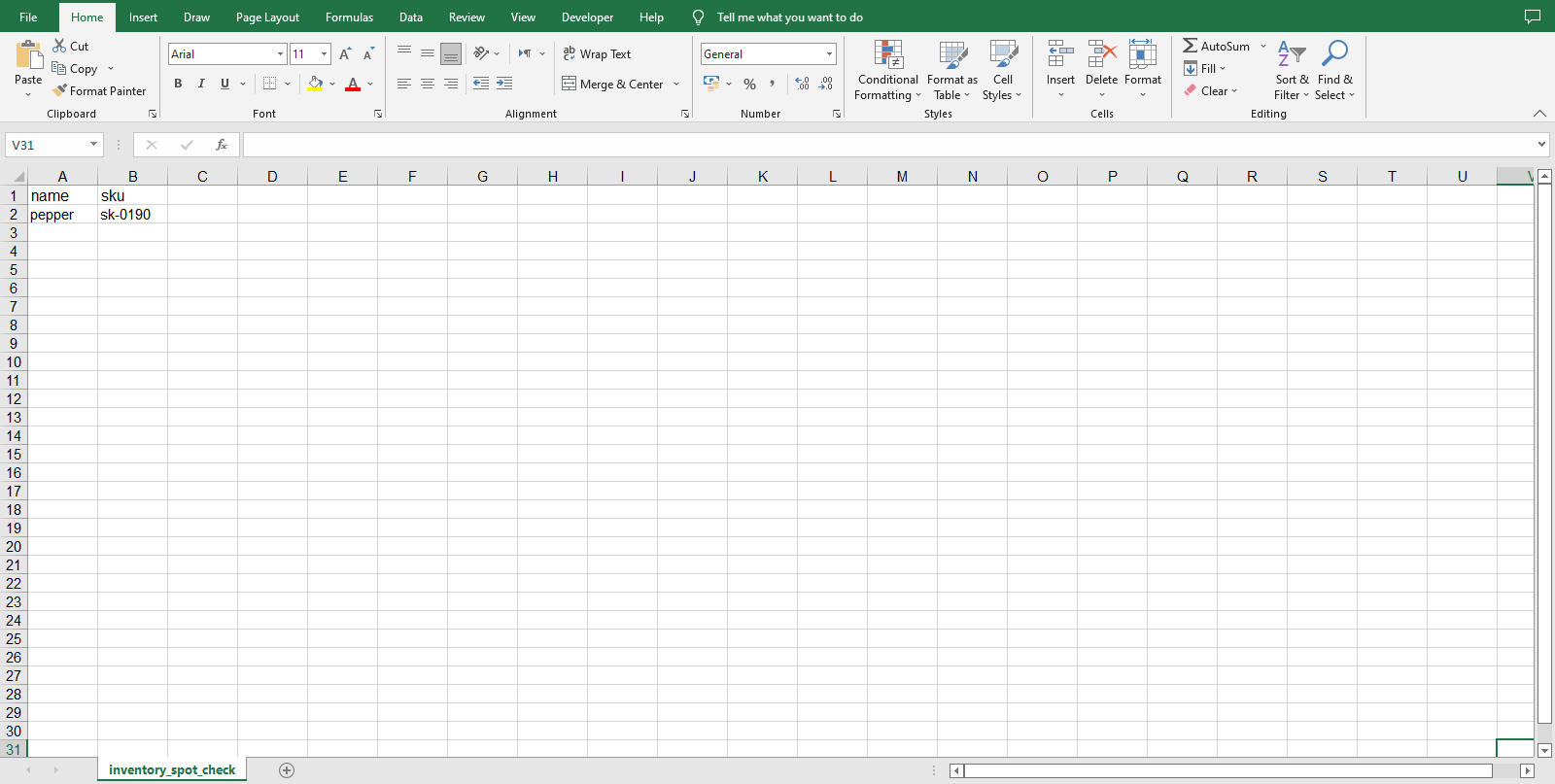Click the Percent Style icon
Screen dimensions: 1555x784
749,85
